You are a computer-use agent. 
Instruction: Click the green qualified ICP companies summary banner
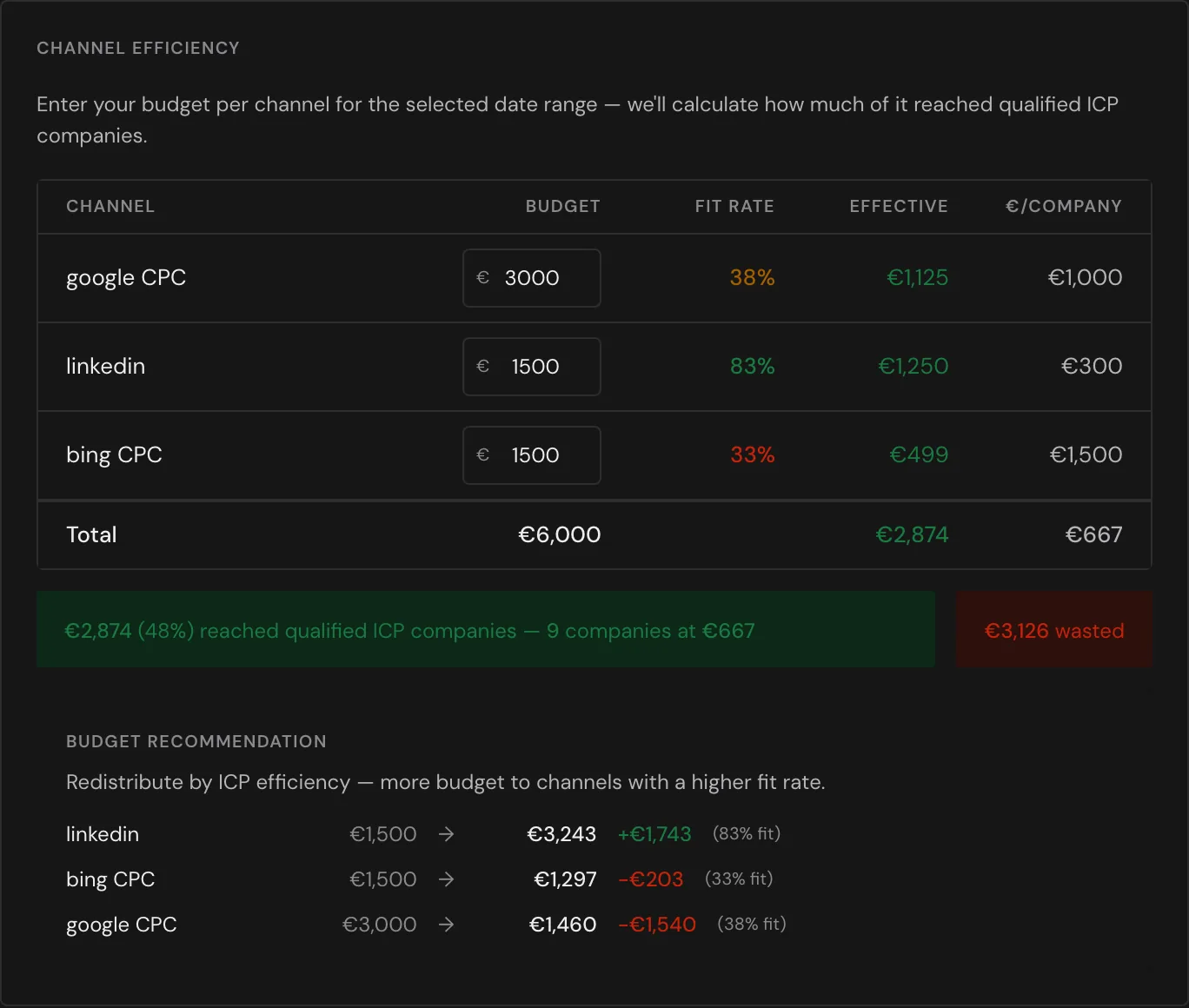click(x=486, y=630)
